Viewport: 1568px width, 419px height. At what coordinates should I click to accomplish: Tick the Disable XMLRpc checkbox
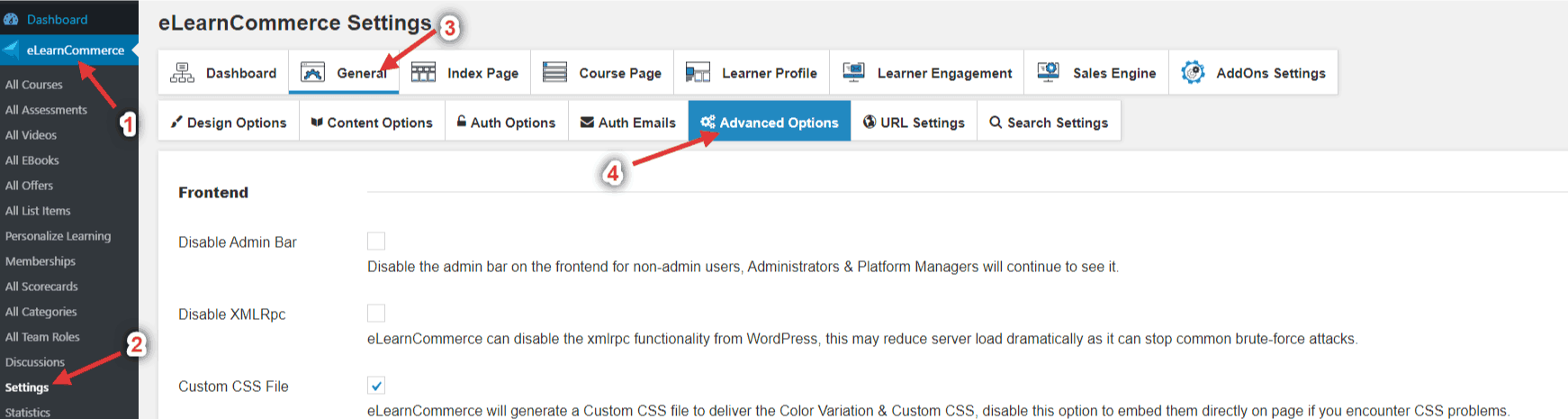[376, 313]
